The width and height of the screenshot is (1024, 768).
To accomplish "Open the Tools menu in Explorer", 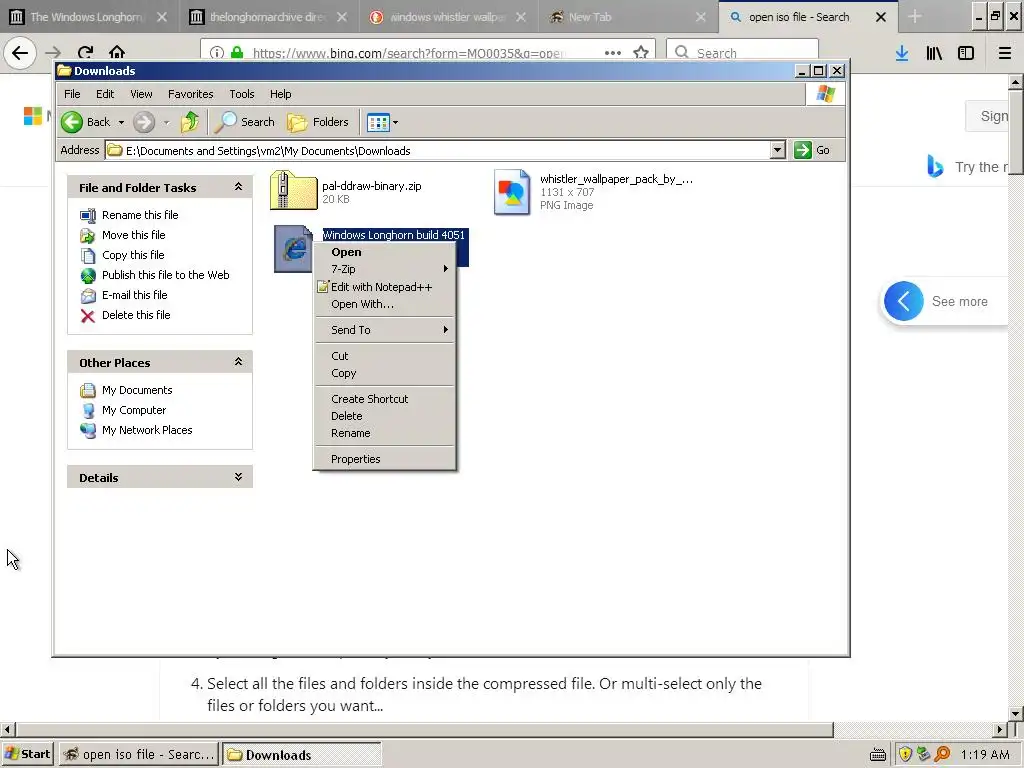I will [242, 94].
